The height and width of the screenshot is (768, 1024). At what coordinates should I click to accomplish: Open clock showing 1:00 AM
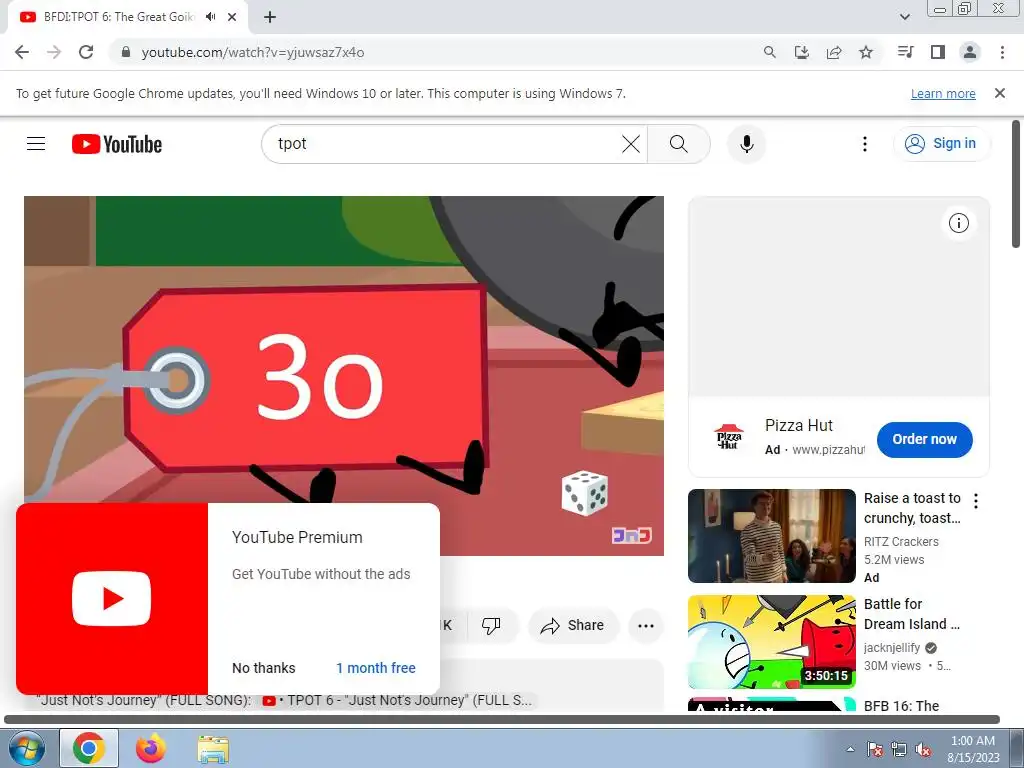pos(973,749)
